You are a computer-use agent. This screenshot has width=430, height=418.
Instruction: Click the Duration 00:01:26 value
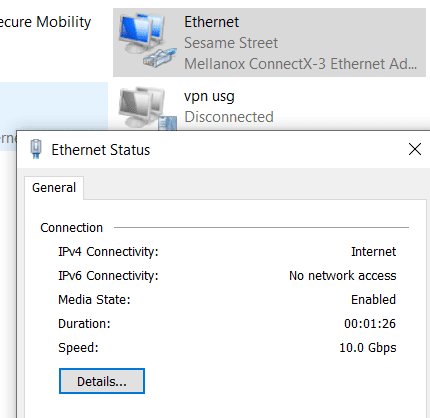[x=370, y=324]
